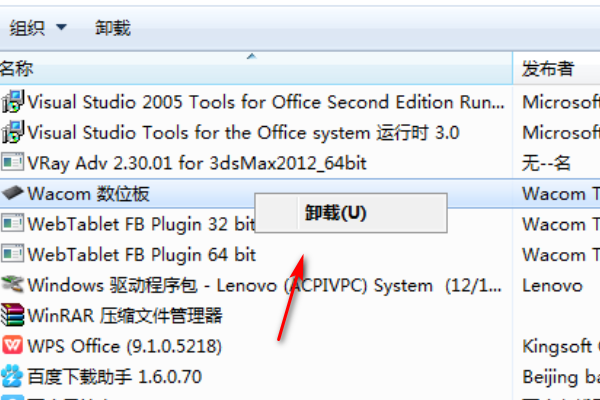600x400 pixels.
Task: Click the Wacom 数位板 tablet icon
Action: click(x=13, y=193)
